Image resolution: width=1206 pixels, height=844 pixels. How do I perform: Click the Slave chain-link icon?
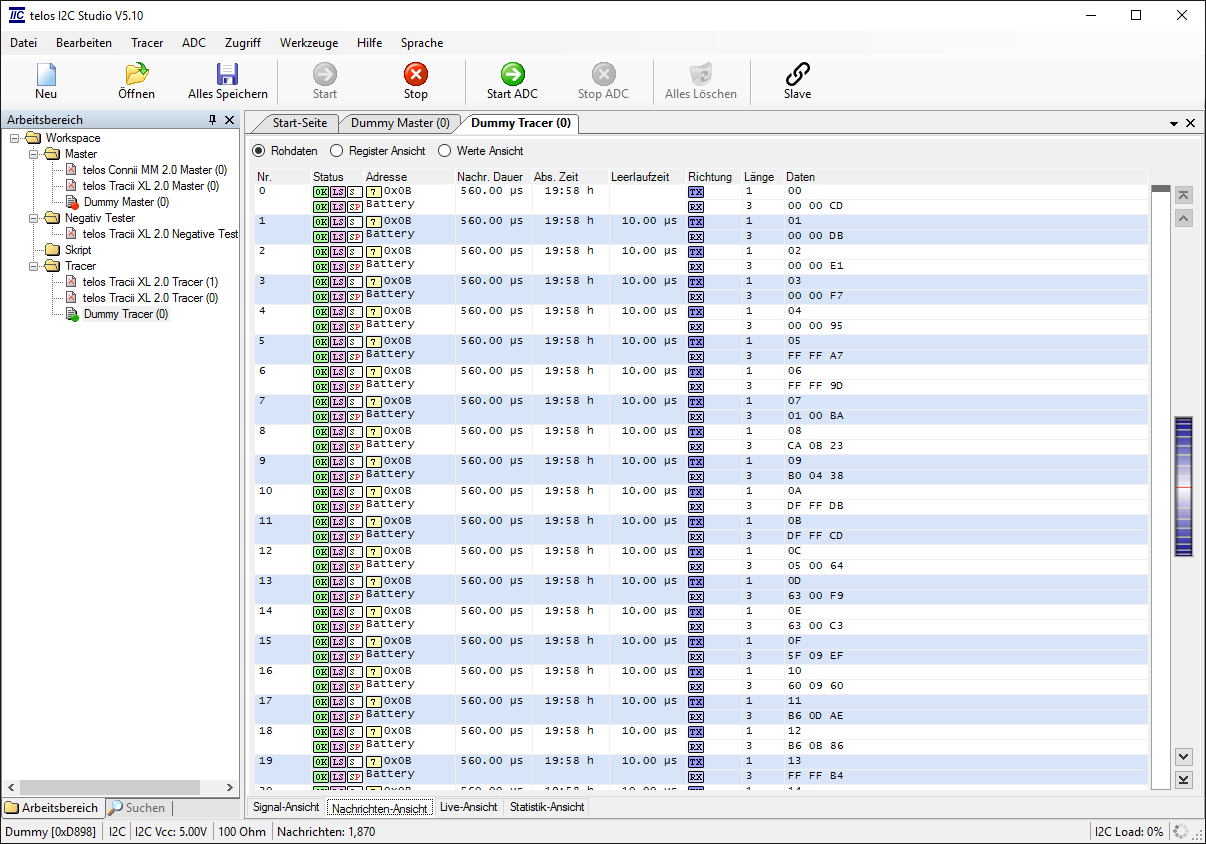point(797,75)
